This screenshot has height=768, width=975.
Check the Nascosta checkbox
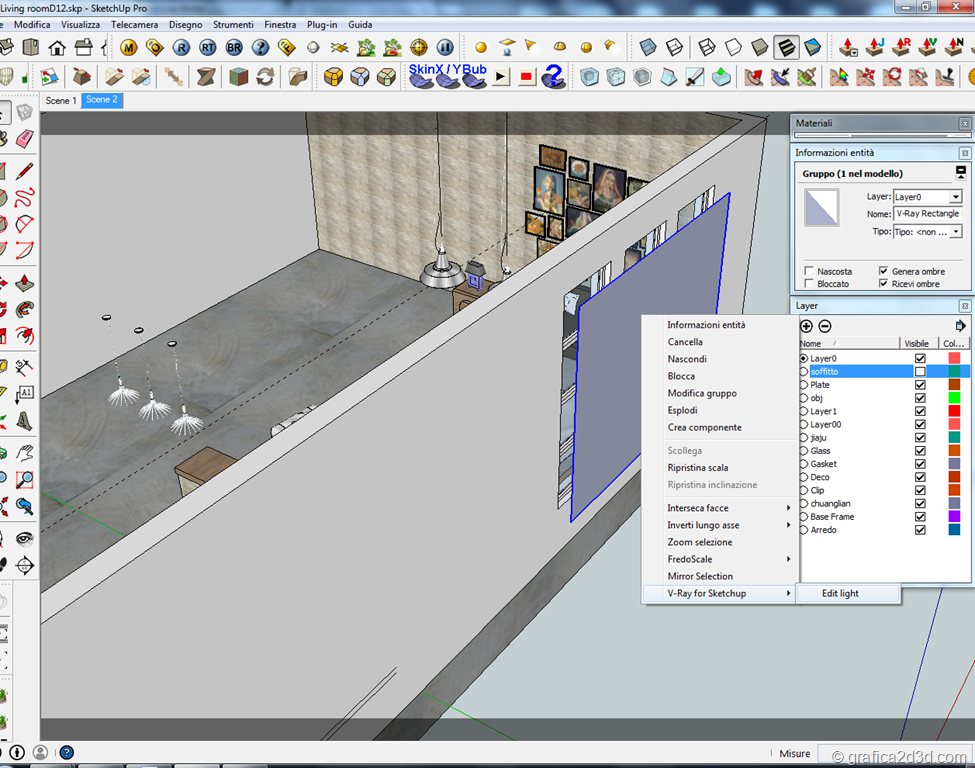pyautogui.click(x=809, y=271)
